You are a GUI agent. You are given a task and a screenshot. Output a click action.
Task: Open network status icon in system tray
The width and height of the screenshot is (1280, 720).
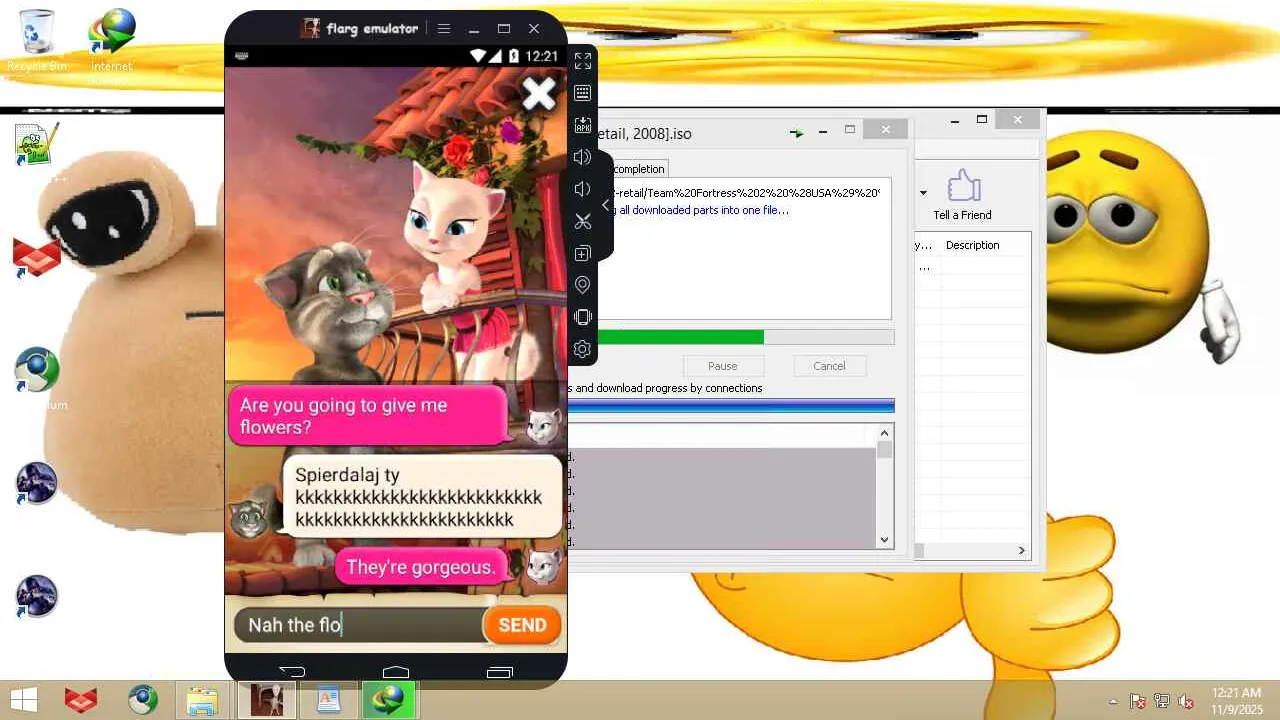click(x=1162, y=701)
